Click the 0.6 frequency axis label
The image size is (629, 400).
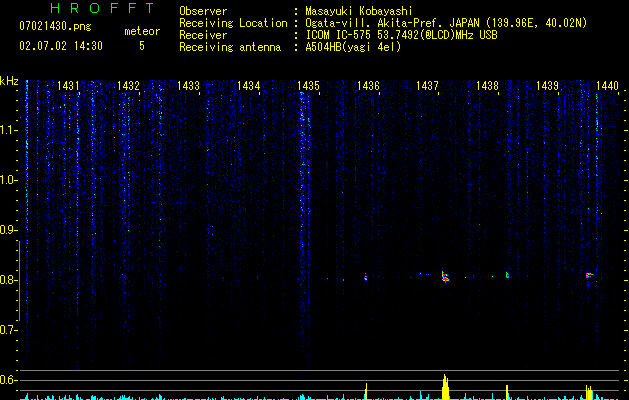point(8,380)
